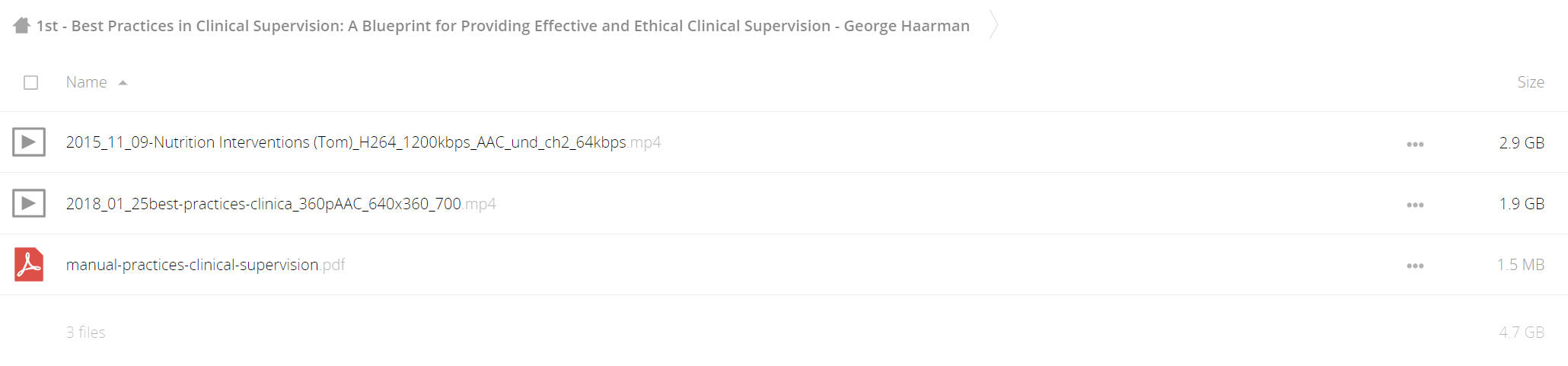Go to the home folder icon
The image size is (1568, 366).
pos(21,26)
